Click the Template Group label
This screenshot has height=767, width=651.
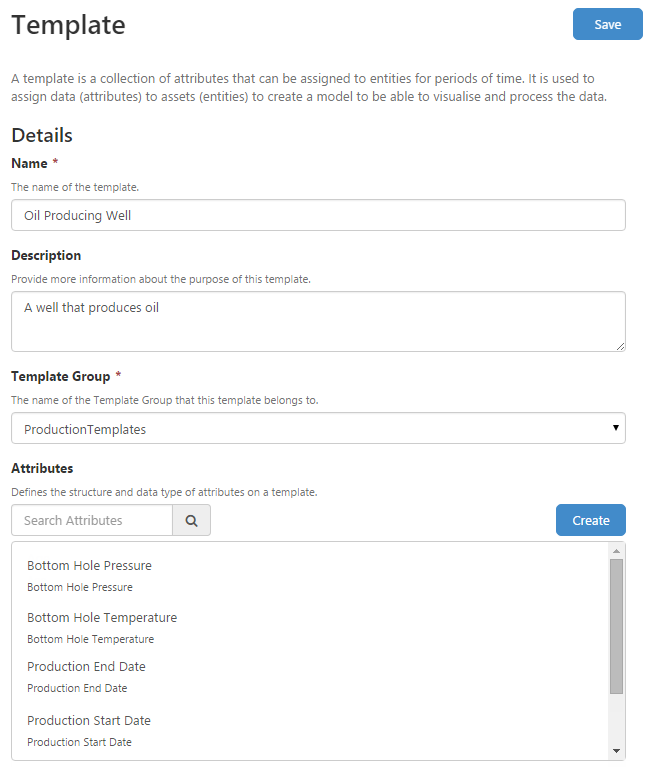(60, 376)
